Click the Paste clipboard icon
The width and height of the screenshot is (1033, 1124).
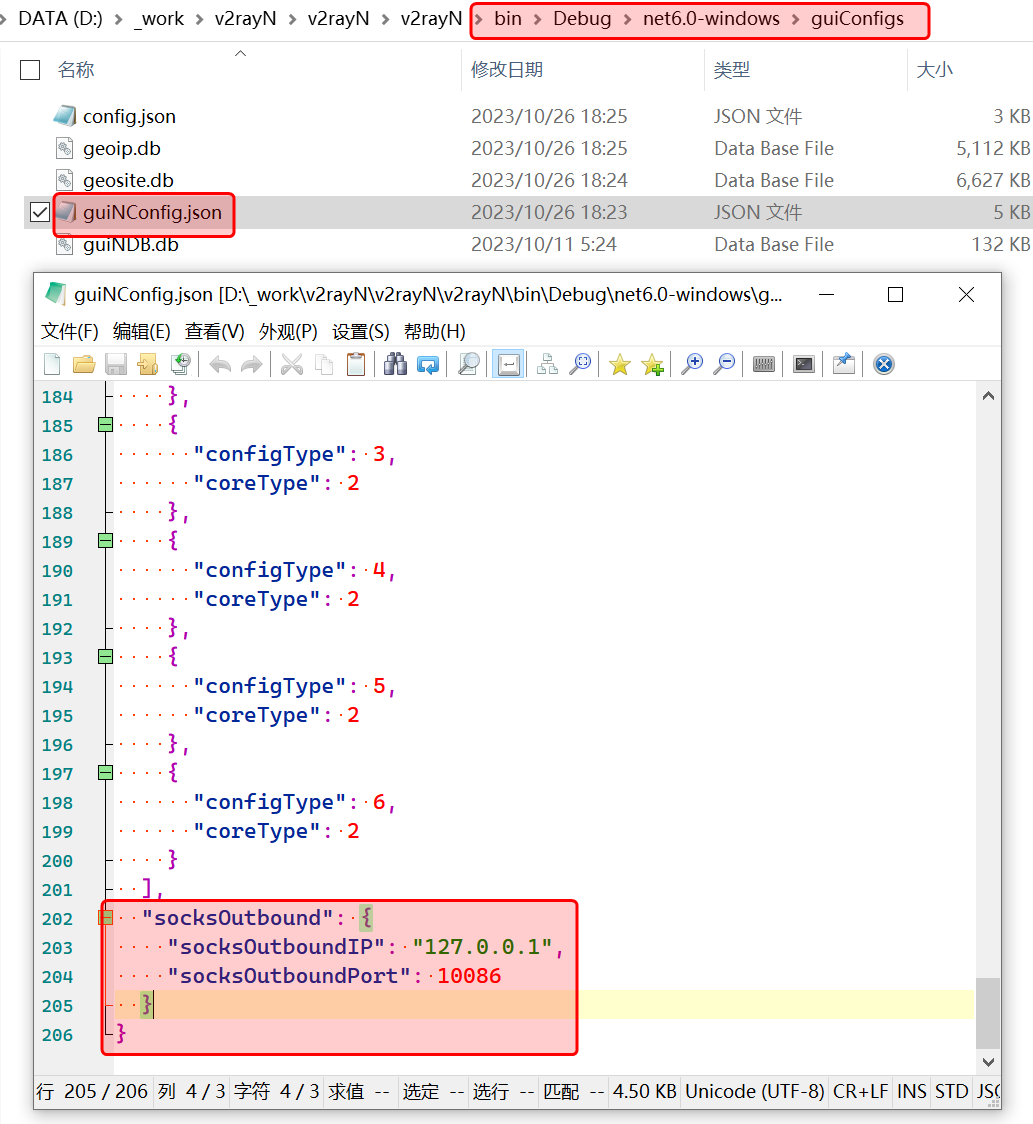(x=356, y=365)
